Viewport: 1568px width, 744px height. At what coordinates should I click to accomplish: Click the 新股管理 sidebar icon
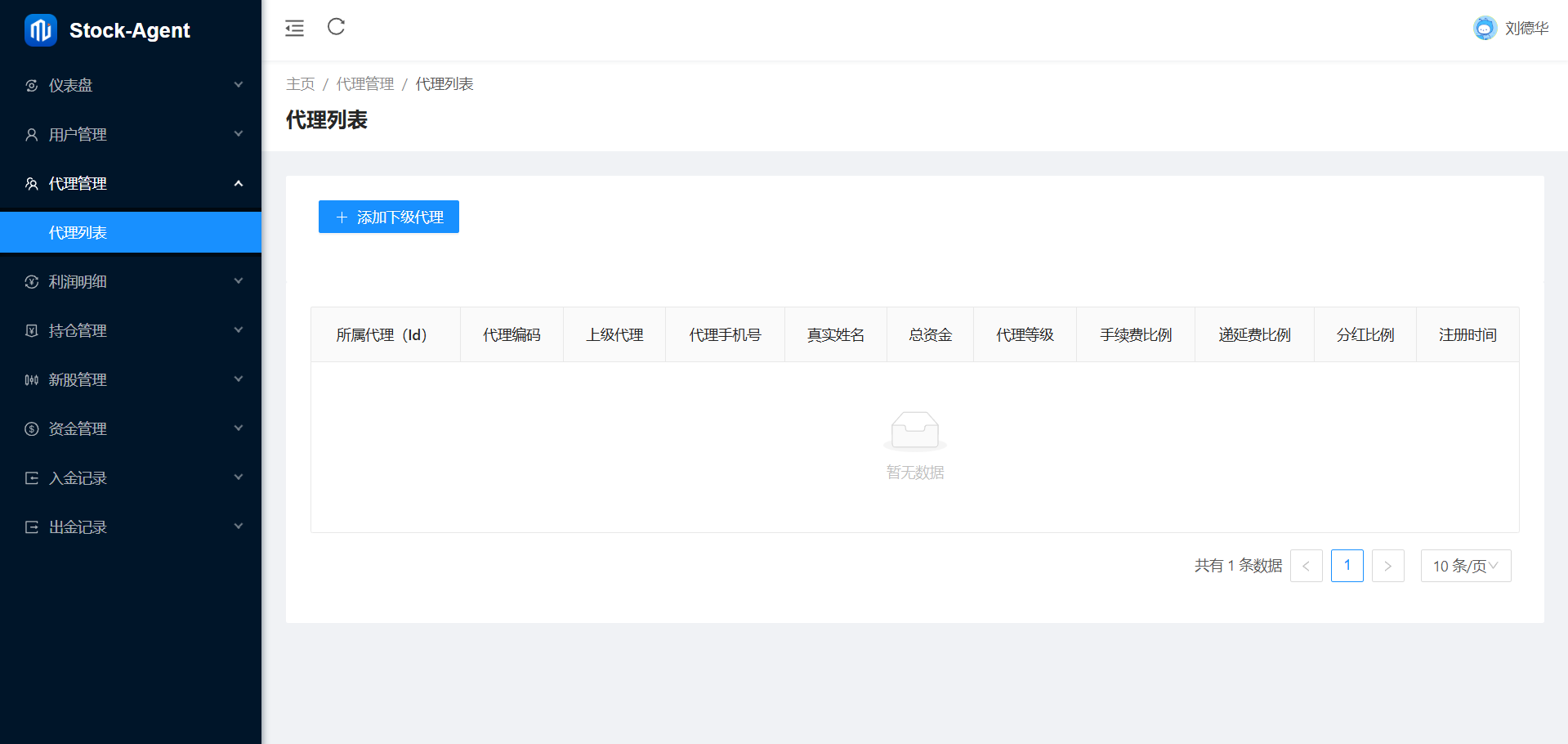[x=32, y=380]
